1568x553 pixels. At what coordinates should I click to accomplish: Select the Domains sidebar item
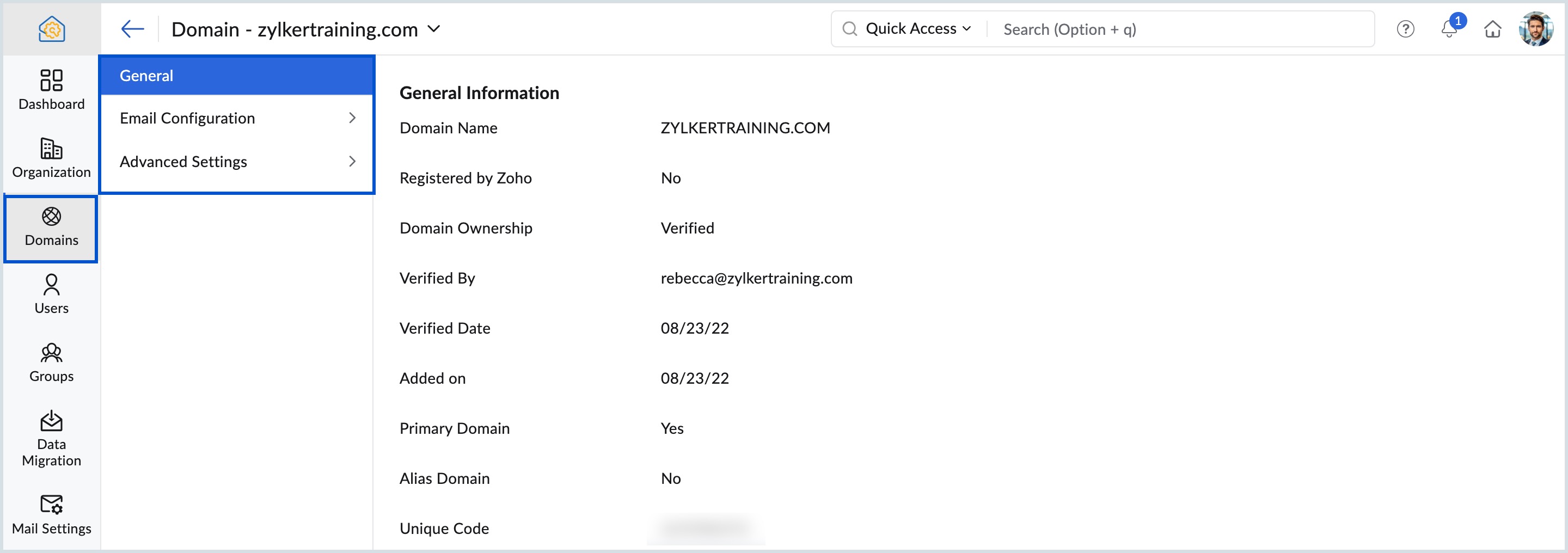point(52,226)
